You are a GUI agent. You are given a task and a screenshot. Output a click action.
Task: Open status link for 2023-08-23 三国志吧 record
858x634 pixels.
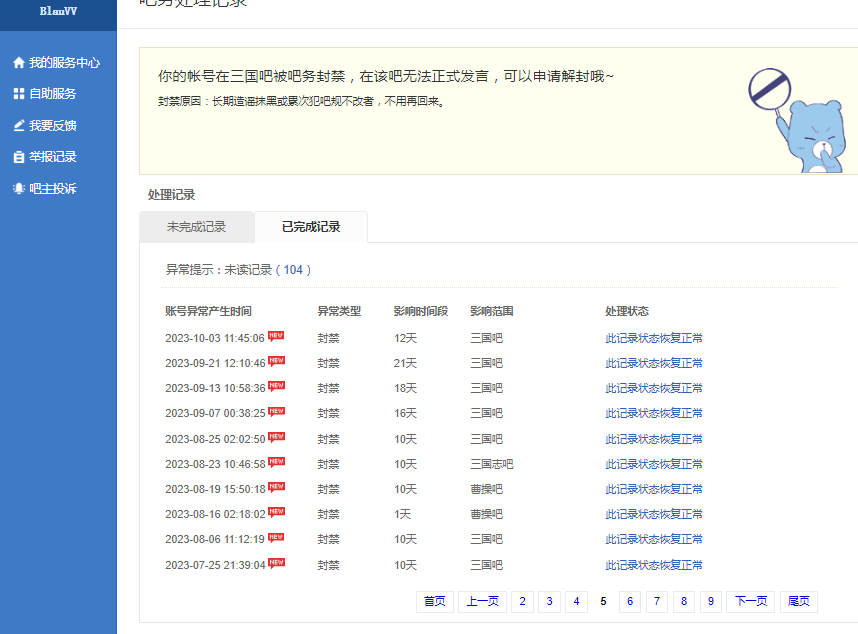[653, 464]
